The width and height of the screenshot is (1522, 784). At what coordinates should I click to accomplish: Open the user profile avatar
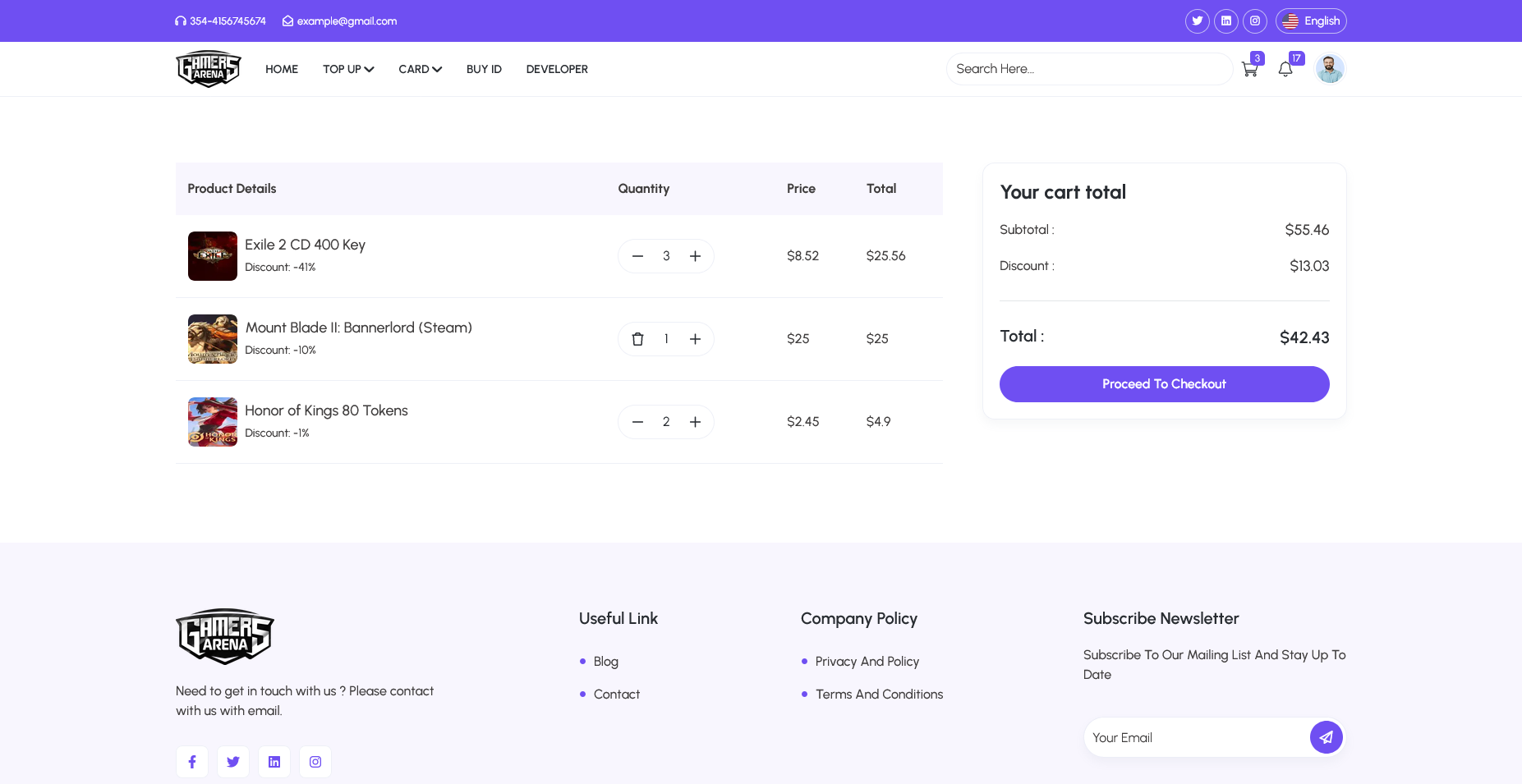pos(1330,69)
